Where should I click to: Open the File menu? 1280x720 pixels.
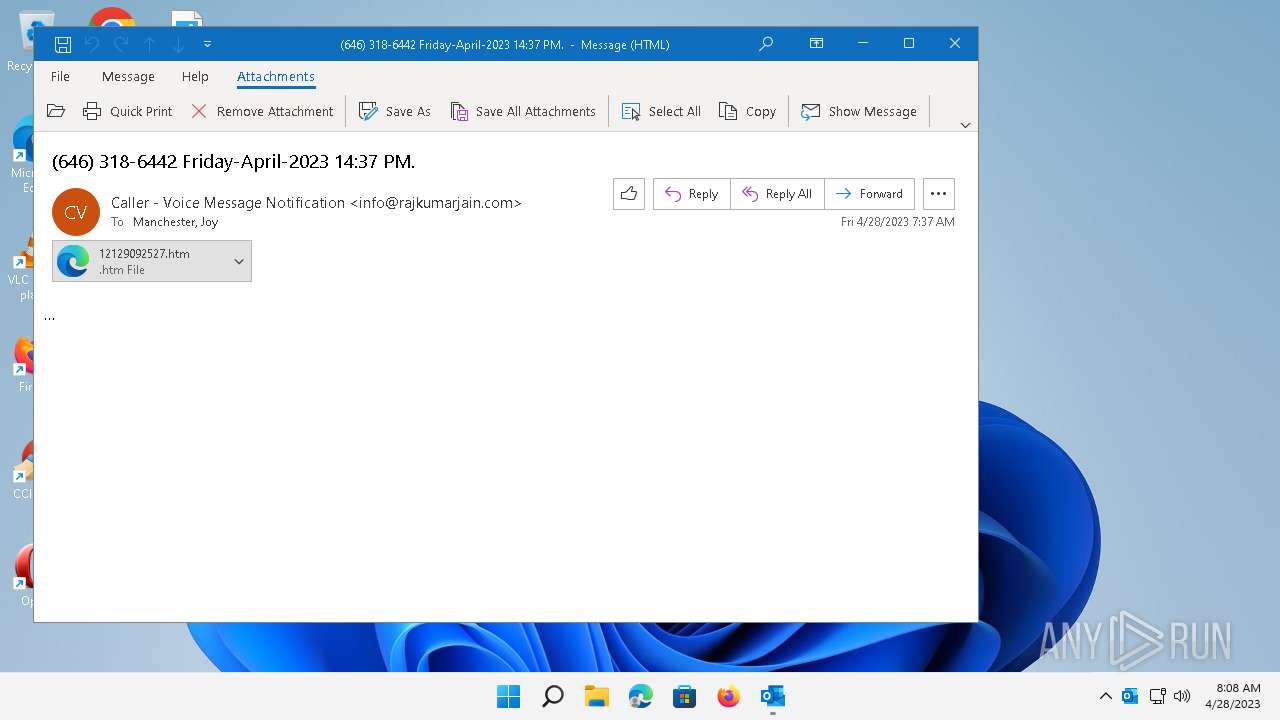click(60, 77)
